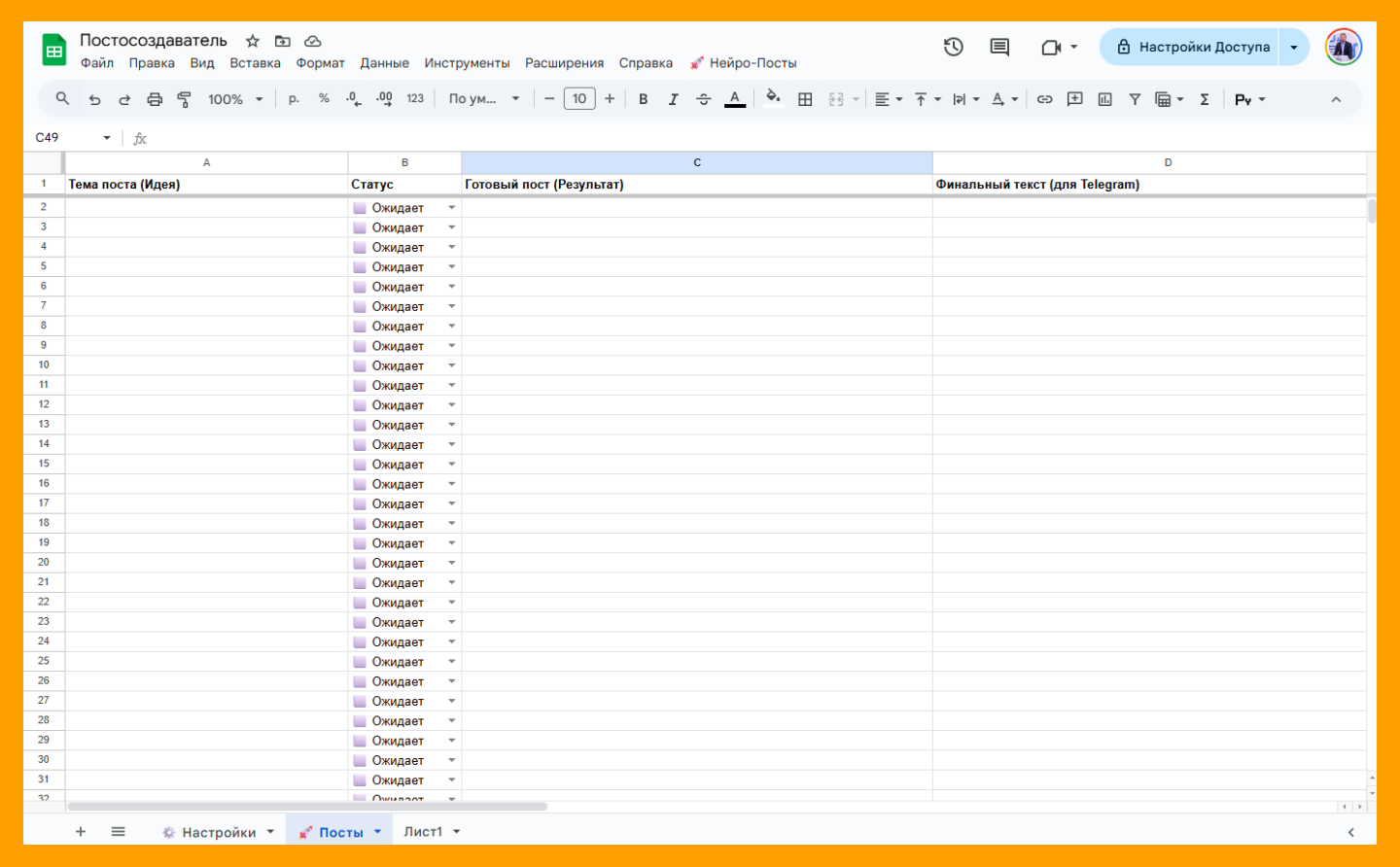1400x867 pixels.
Task: Click the functions sigma icon
Action: point(1204,99)
